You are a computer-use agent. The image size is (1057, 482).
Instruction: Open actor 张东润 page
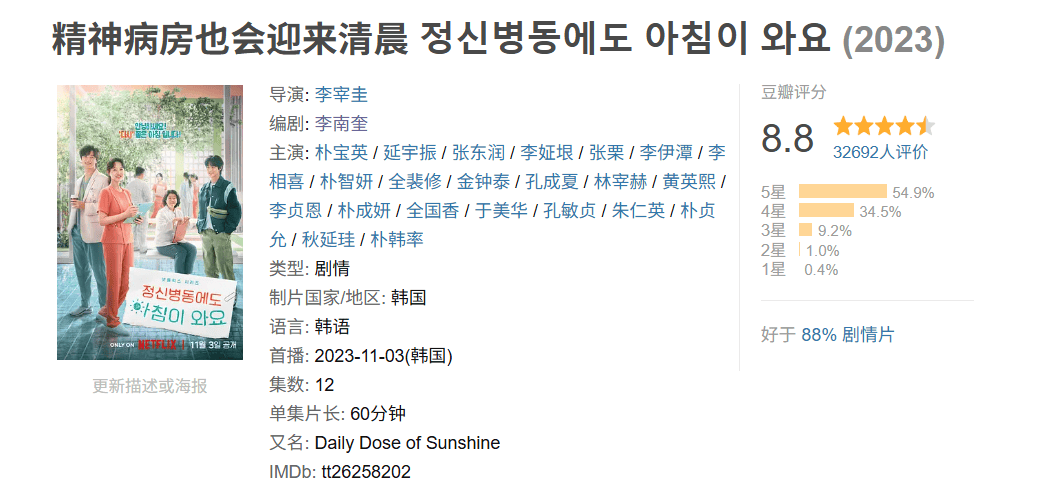tap(479, 152)
